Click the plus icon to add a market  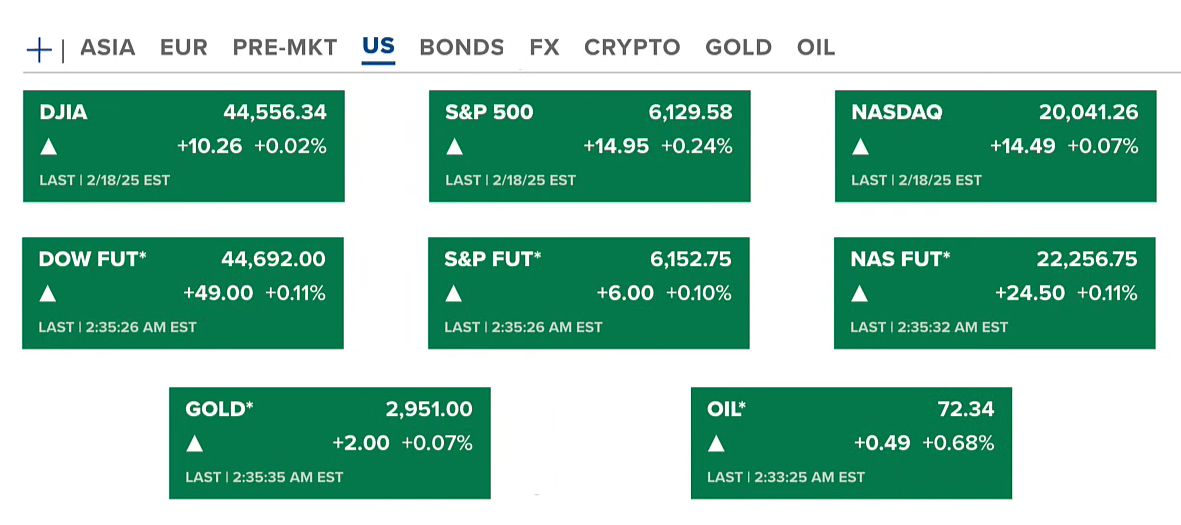pyautogui.click(x=39, y=49)
